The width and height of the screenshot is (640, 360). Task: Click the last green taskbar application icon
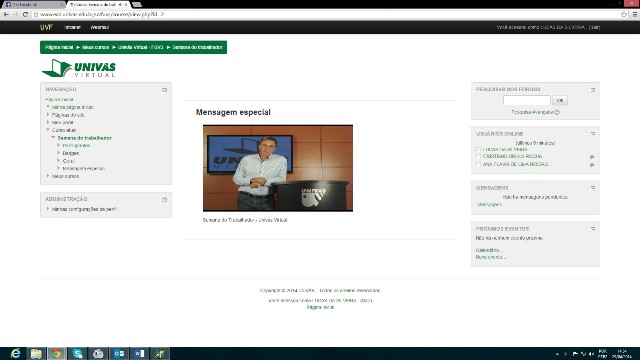(x=160, y=353)
